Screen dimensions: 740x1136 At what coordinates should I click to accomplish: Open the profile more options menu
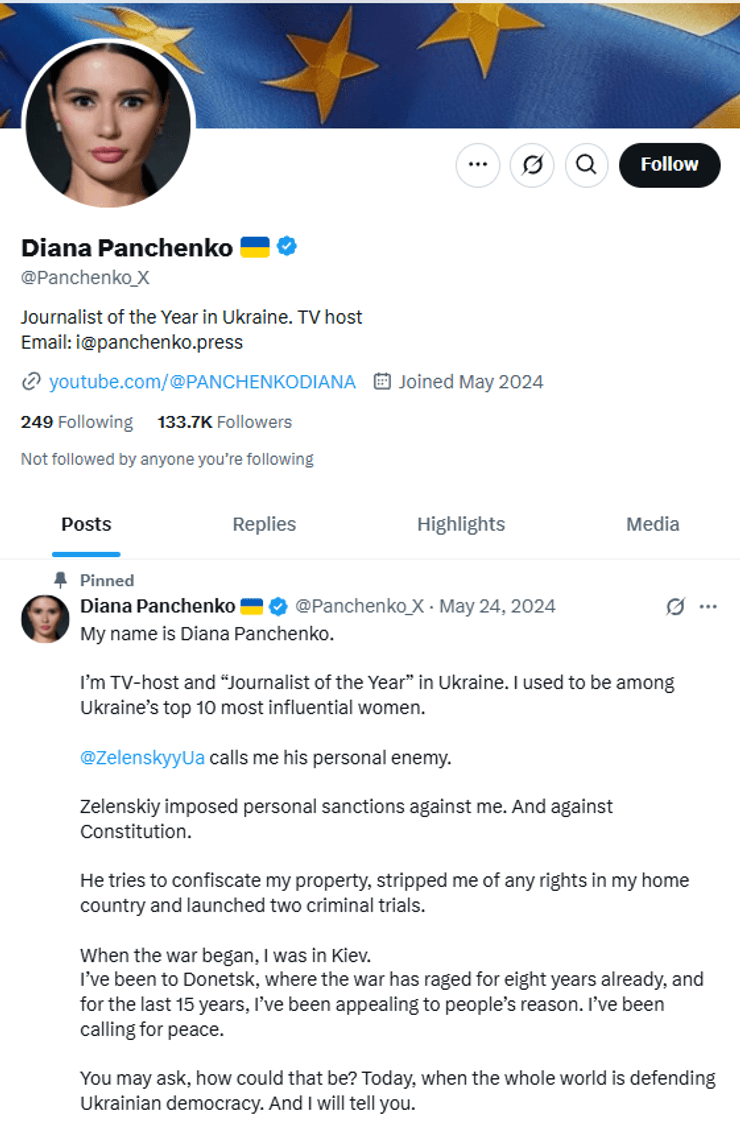point(477,165)
